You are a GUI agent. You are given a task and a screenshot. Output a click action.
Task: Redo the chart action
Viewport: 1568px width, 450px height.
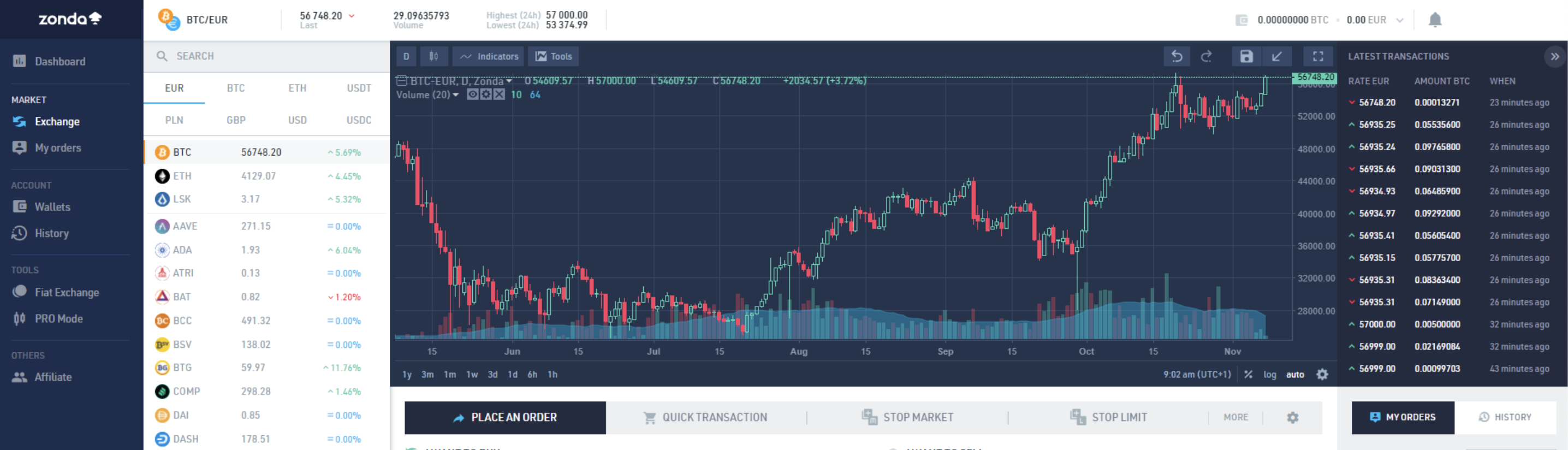tap(1206, 57)
